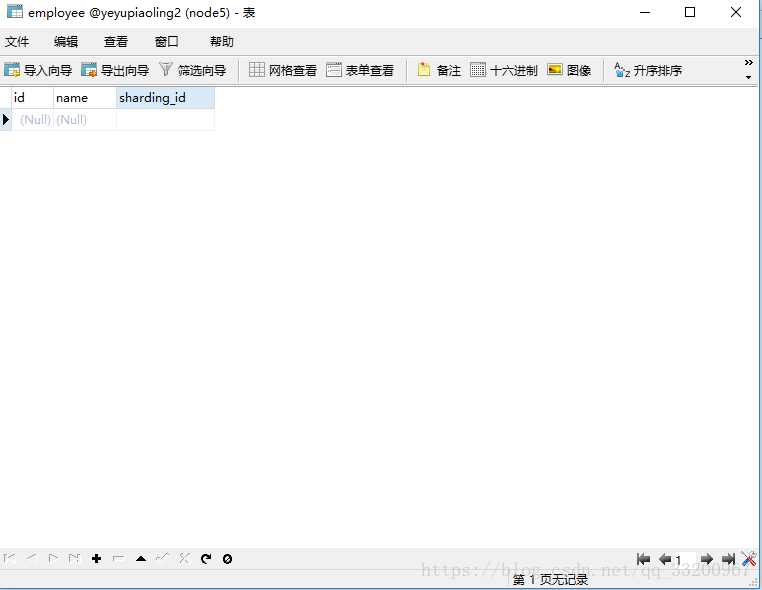Open the 查看 menu
Viewport: 762px width, 590px height.
[116, 42]
